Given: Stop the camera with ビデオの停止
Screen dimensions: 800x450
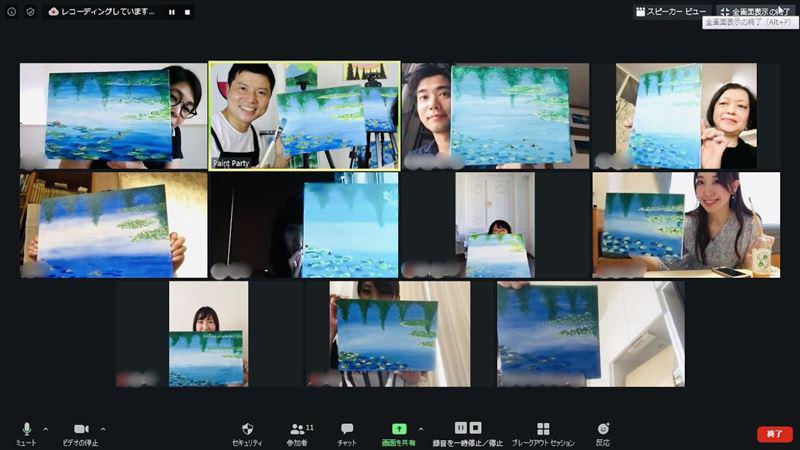Looking at the screenshot, I should 81,434.
